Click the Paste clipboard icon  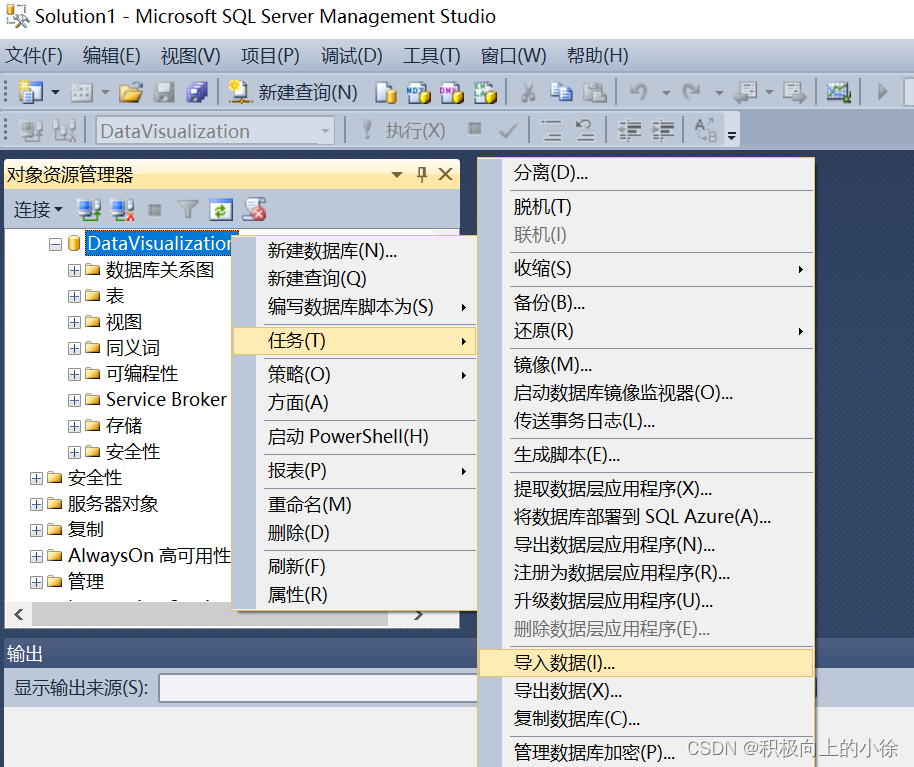(x=595, y=92)
